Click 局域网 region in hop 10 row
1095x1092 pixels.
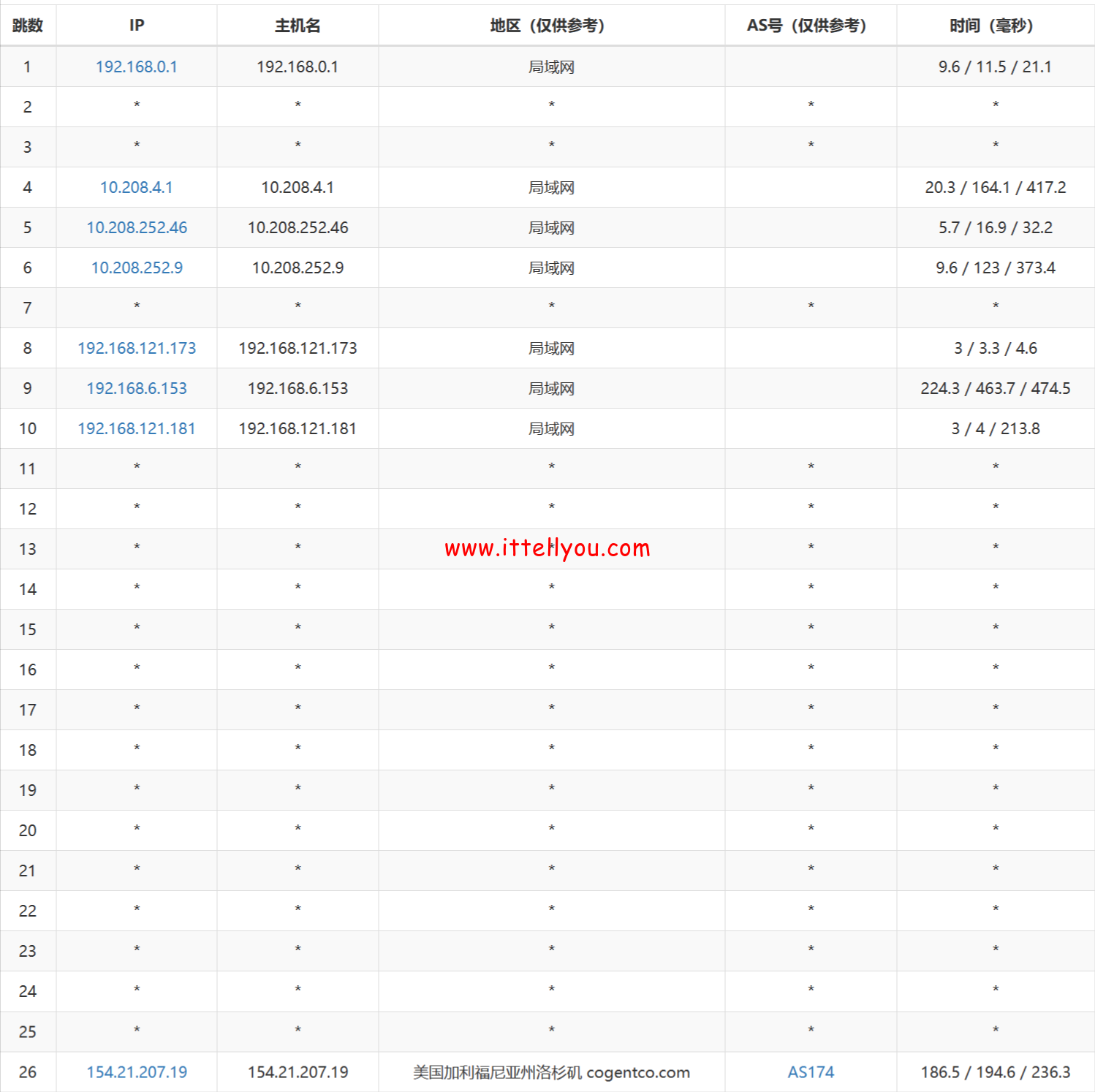[552, 428]
